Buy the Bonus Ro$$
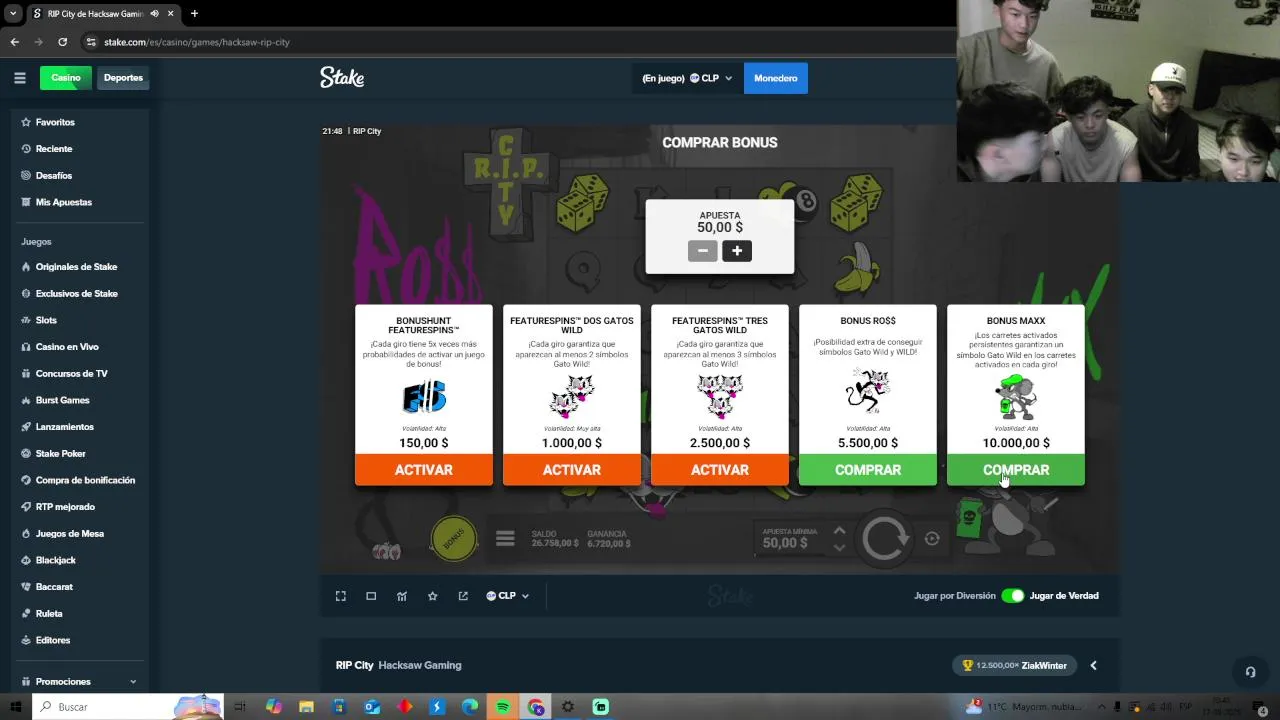The image size is (1280, 720). (868, 470)
